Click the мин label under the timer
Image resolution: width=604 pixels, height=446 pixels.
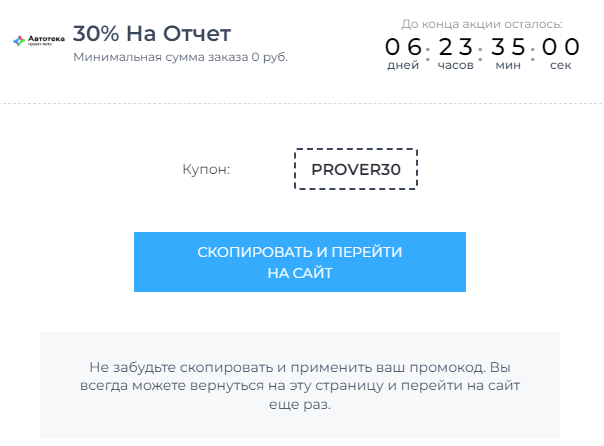coord(508,65)
